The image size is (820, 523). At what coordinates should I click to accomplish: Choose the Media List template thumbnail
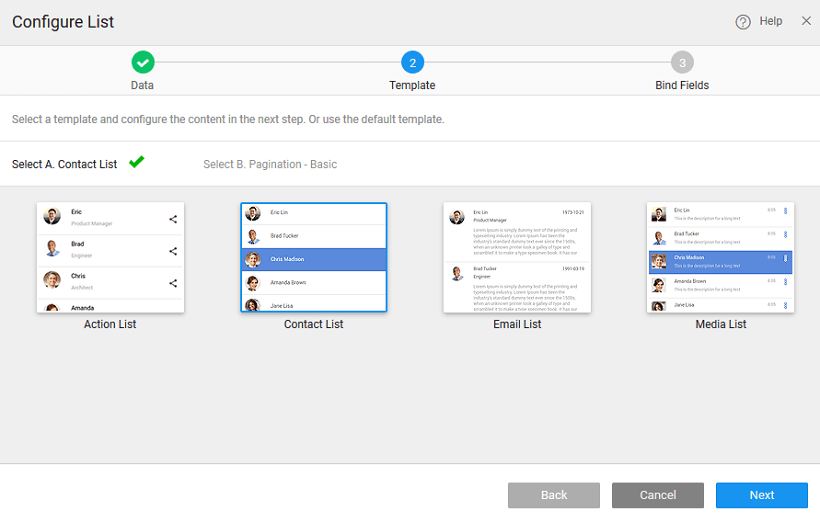pyautogui.click(x=720, y=258)
